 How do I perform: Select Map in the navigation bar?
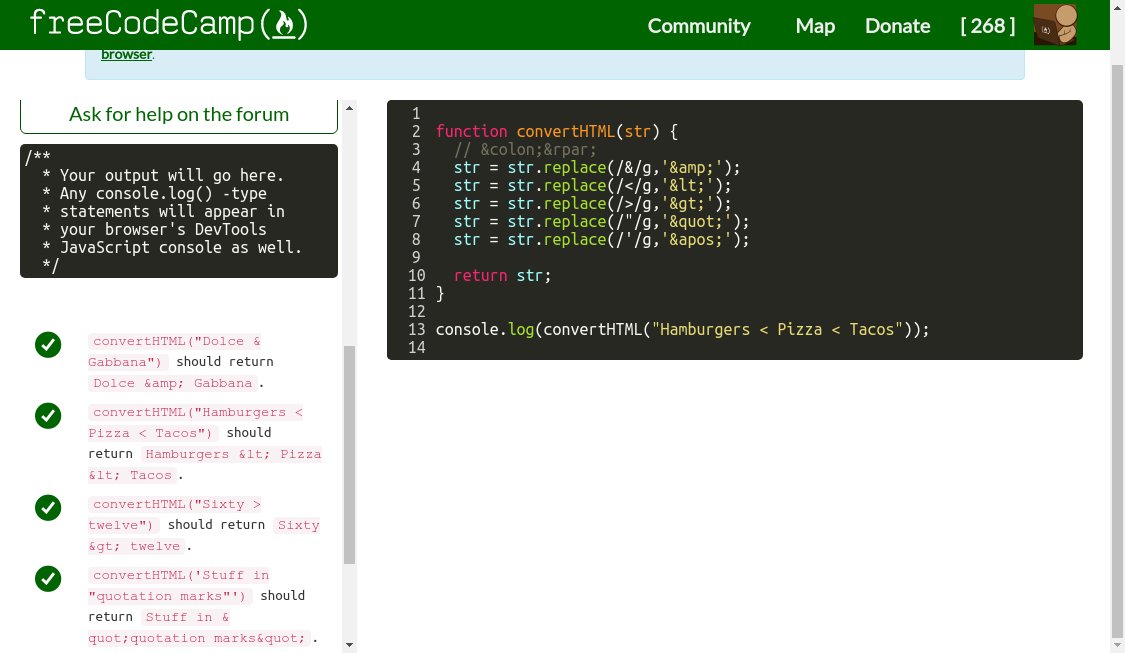click(815, 26)
